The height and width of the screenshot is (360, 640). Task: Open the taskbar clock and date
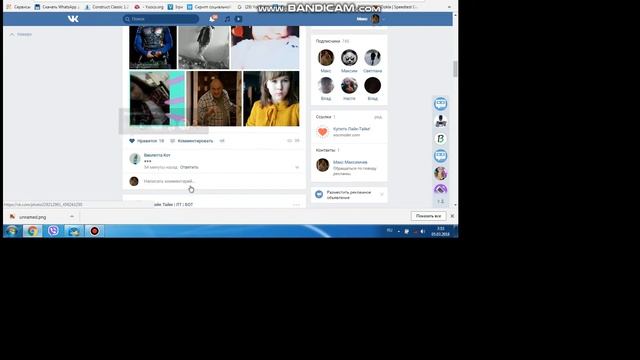click(440, 231)
